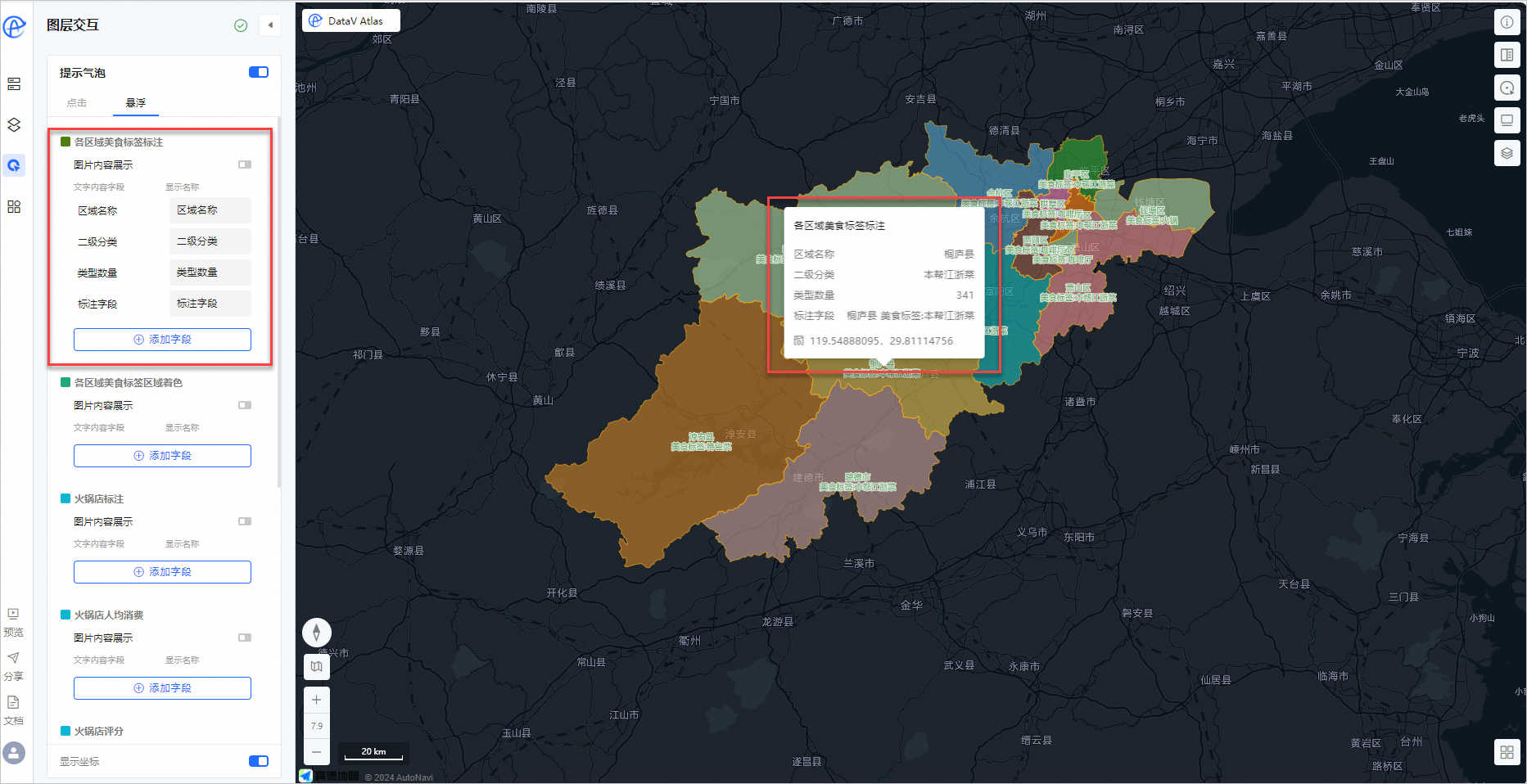Screen dimensions: 1527x784
Task: Zoom in with the plus button
Action: [317, 700]
